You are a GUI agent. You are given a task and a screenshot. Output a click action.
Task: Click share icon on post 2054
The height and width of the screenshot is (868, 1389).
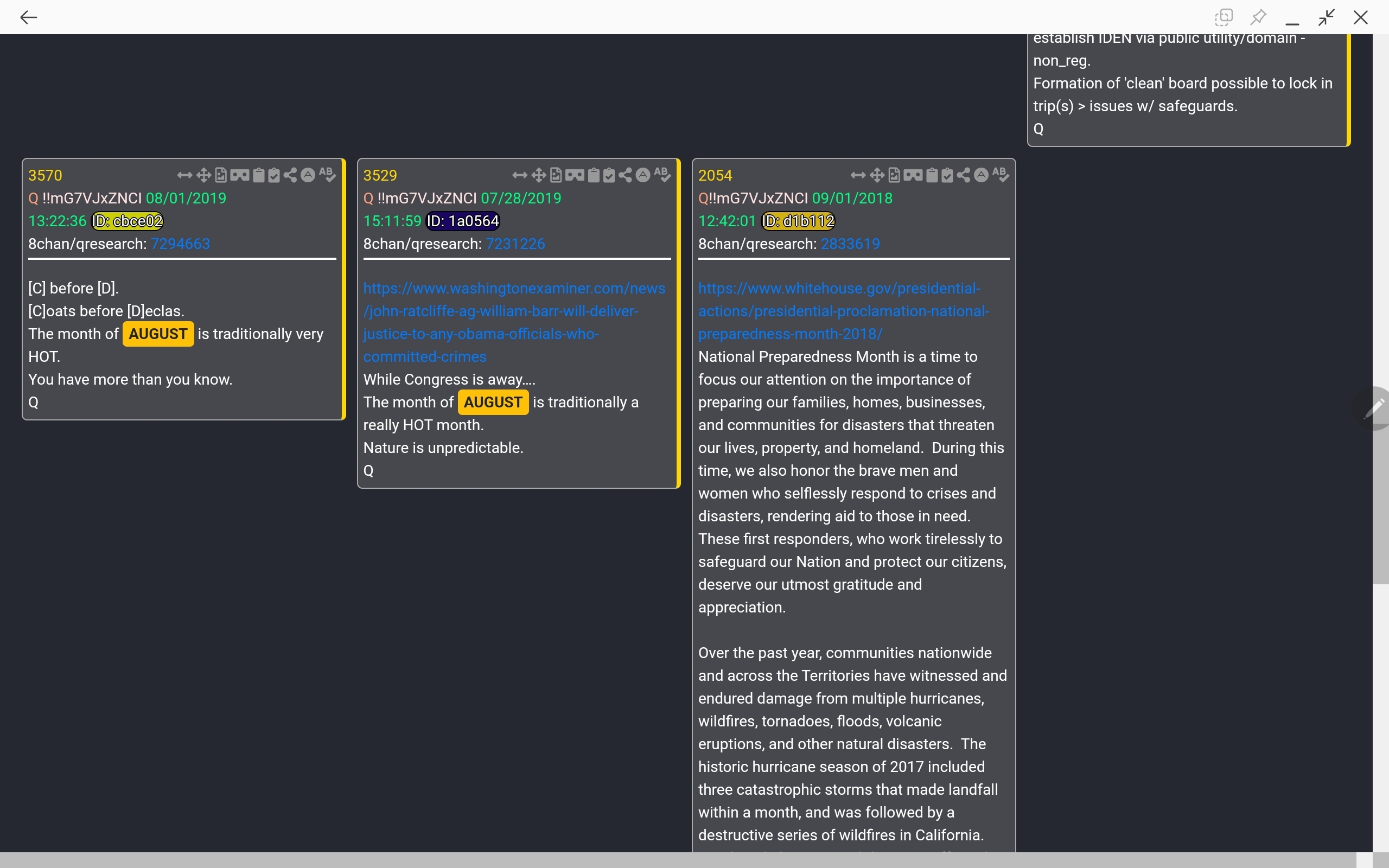[964, 175]
